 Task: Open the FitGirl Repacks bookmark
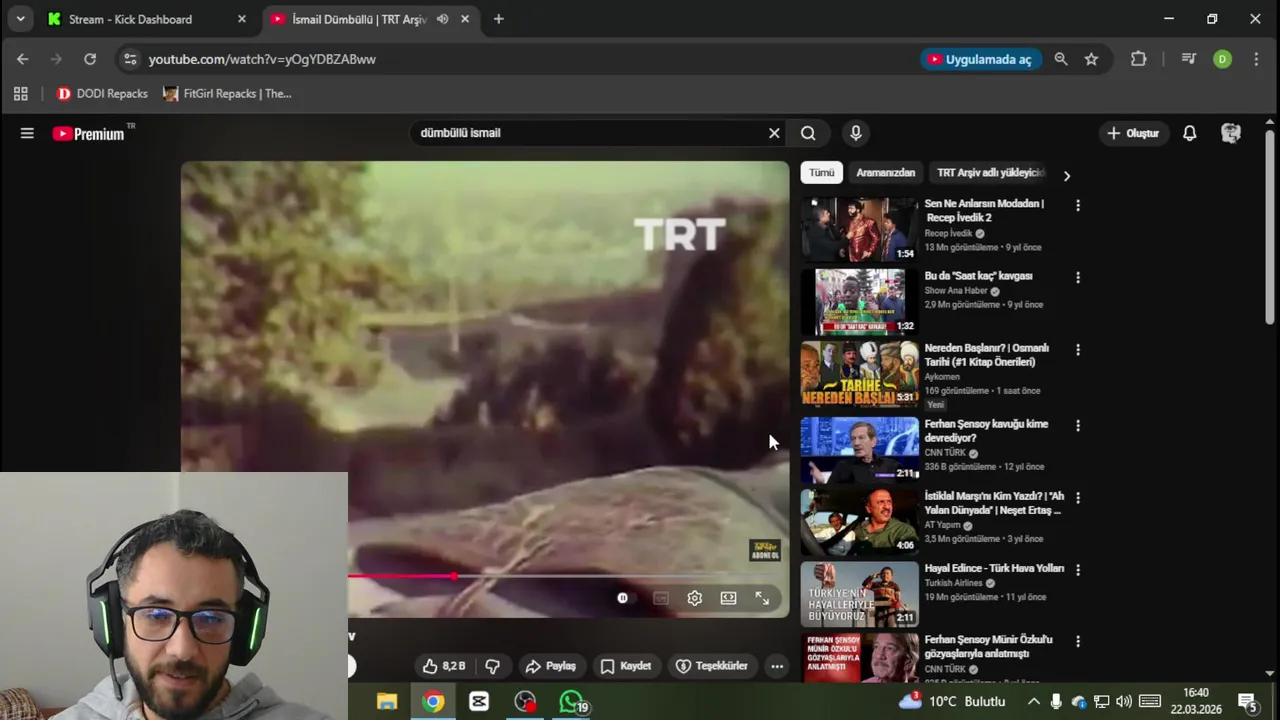[227, 94]
